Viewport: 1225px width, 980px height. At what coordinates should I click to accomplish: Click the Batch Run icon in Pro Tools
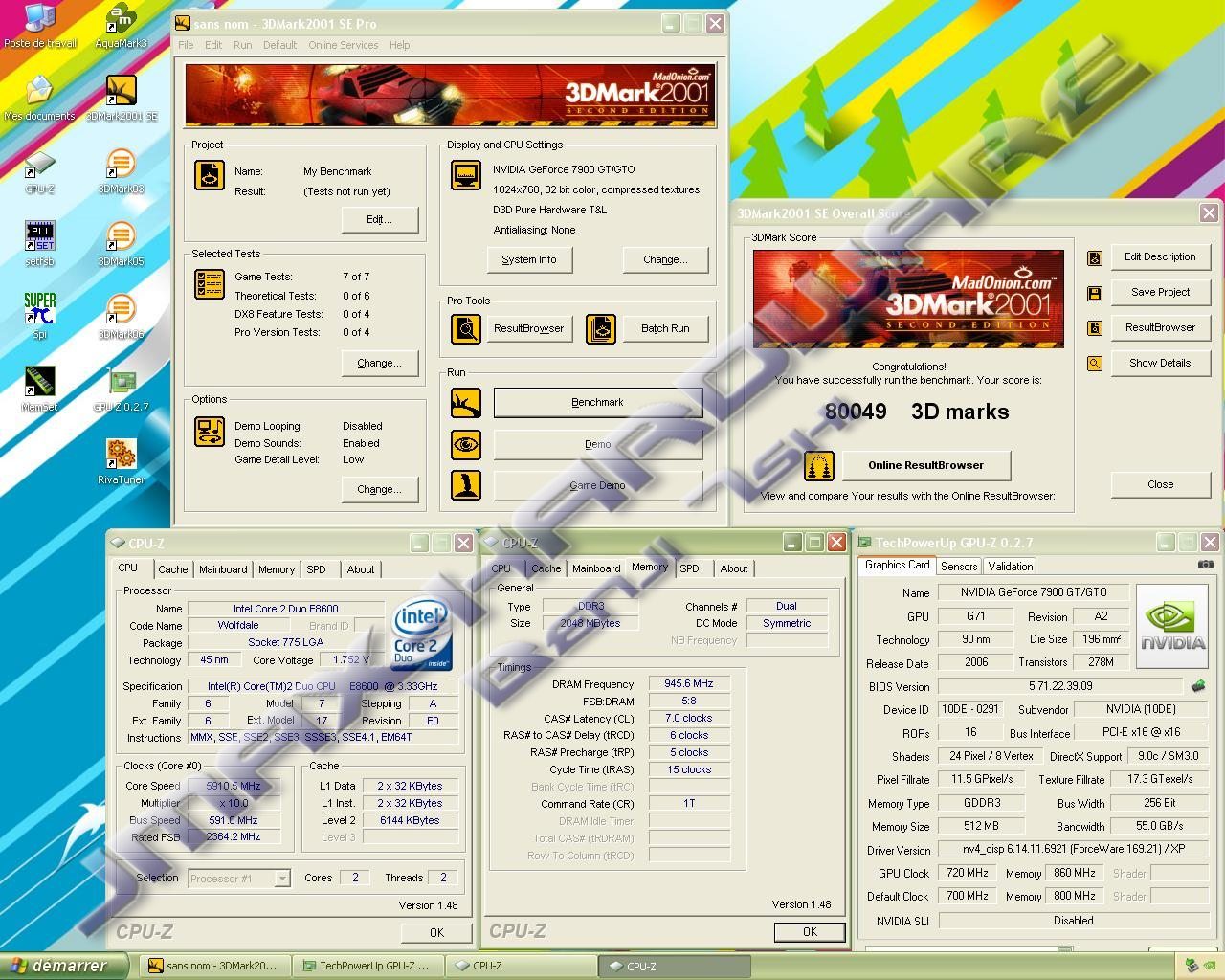click(x=601, y=328)
